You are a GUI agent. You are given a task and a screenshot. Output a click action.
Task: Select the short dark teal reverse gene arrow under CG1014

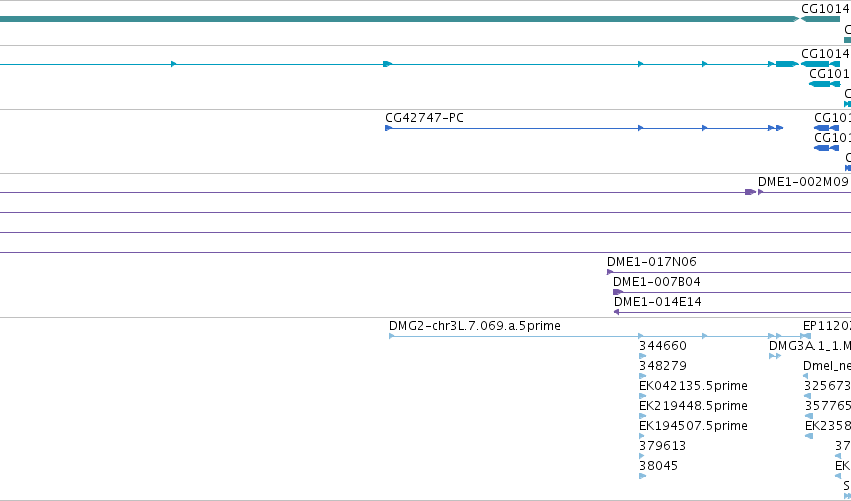[x=820, y=19]
